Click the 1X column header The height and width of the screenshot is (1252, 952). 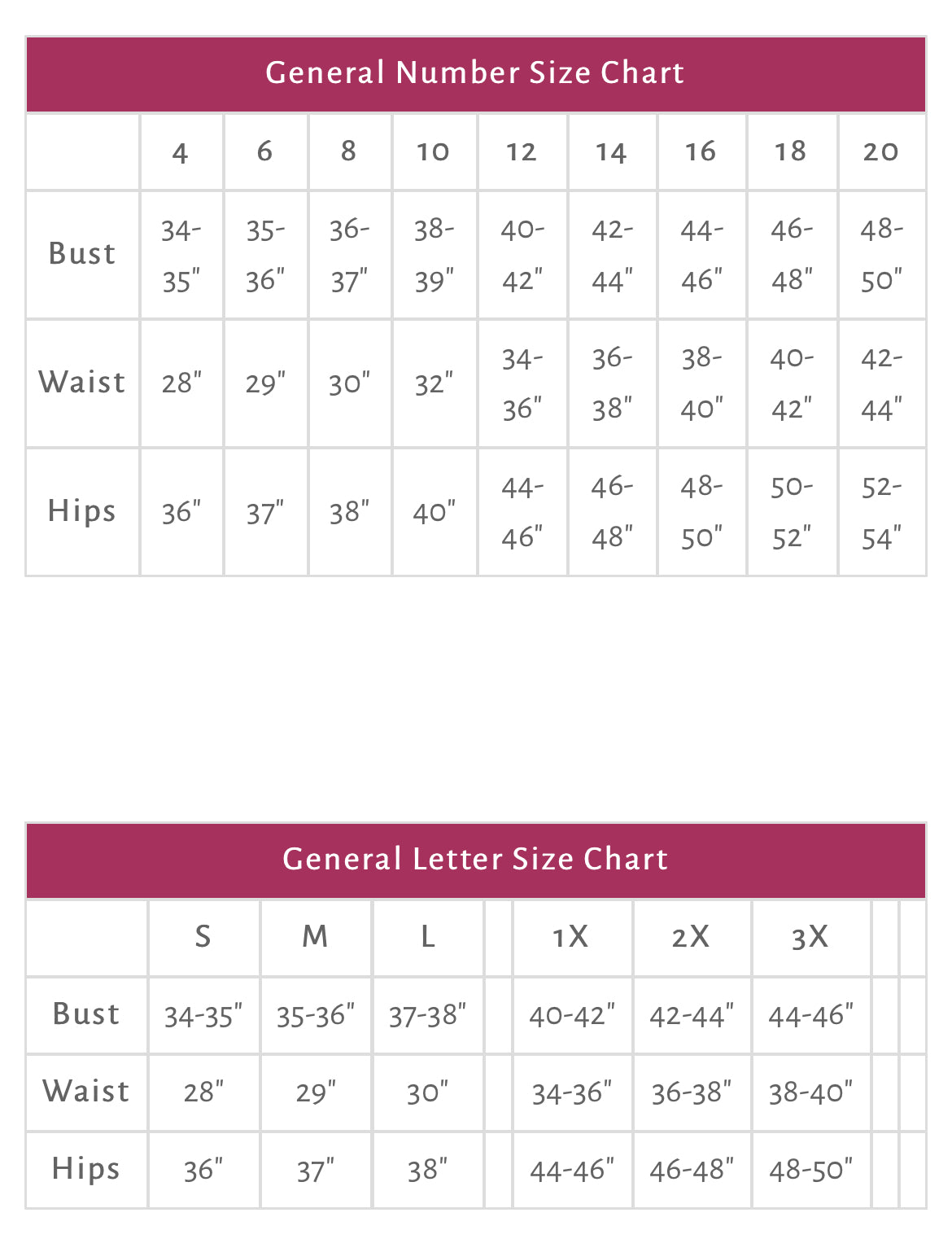pos(570,937)
